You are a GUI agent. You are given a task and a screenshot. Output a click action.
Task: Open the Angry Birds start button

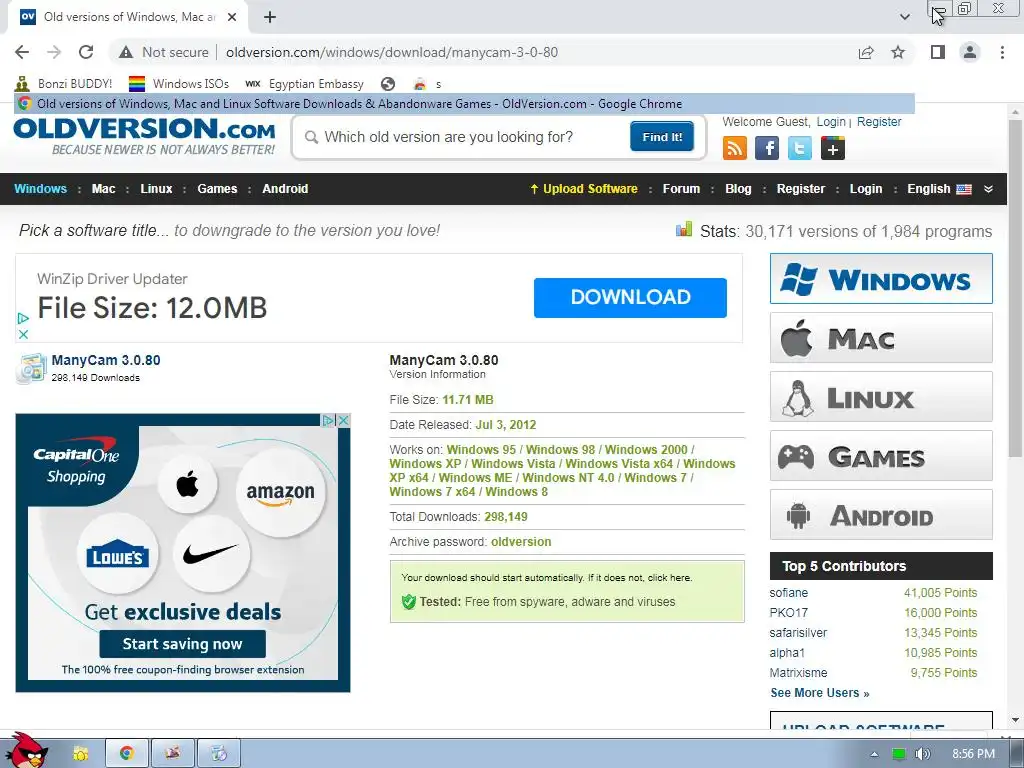click(26, 751)
